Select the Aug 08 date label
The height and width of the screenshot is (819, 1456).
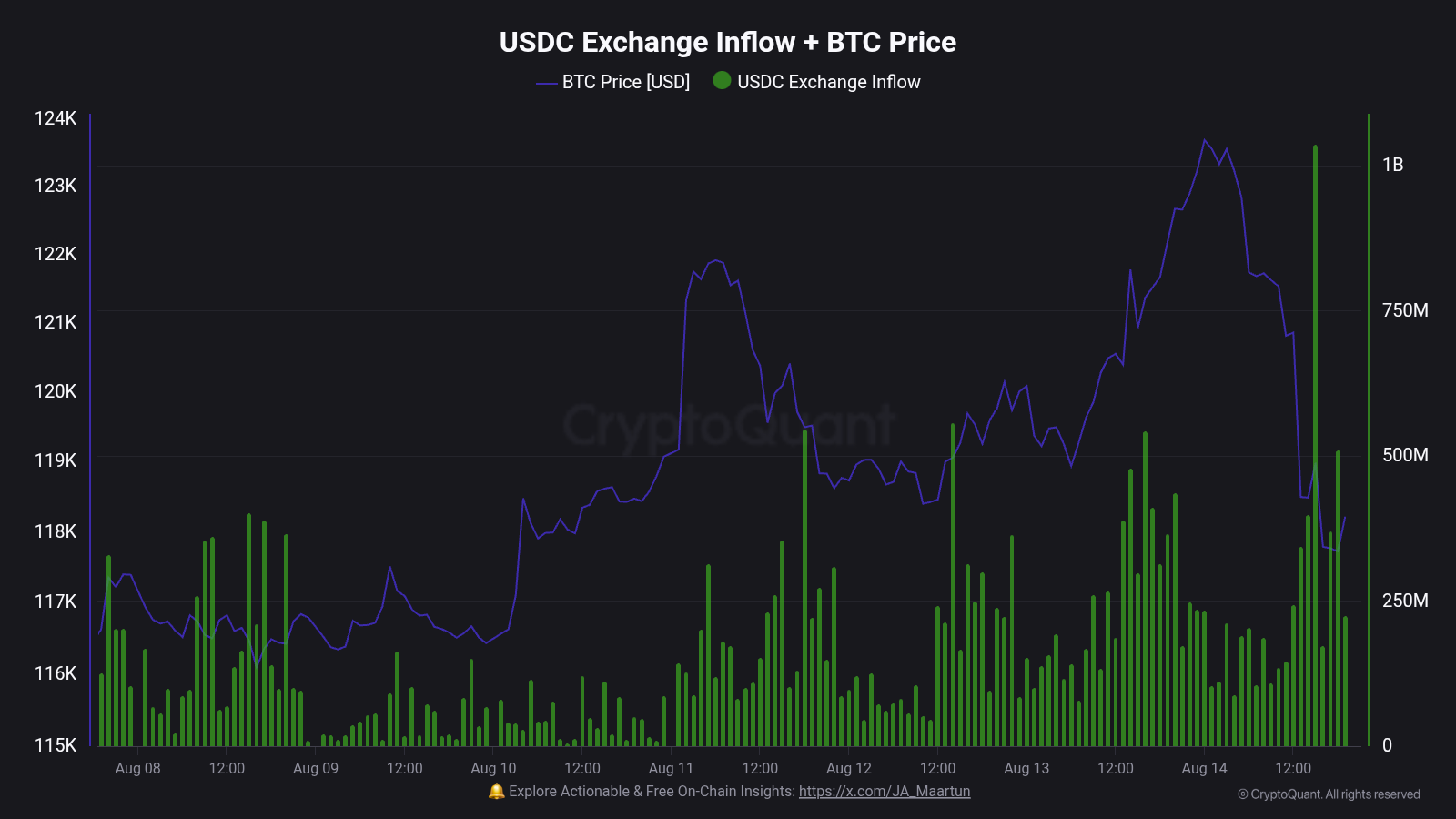click(x=138, y=768)
